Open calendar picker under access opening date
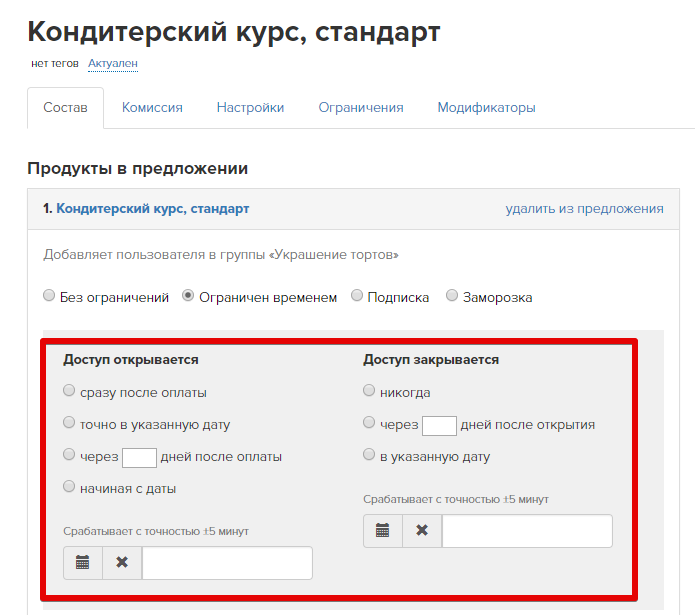The width and height of the screenshot is (695, 615). 83,563
